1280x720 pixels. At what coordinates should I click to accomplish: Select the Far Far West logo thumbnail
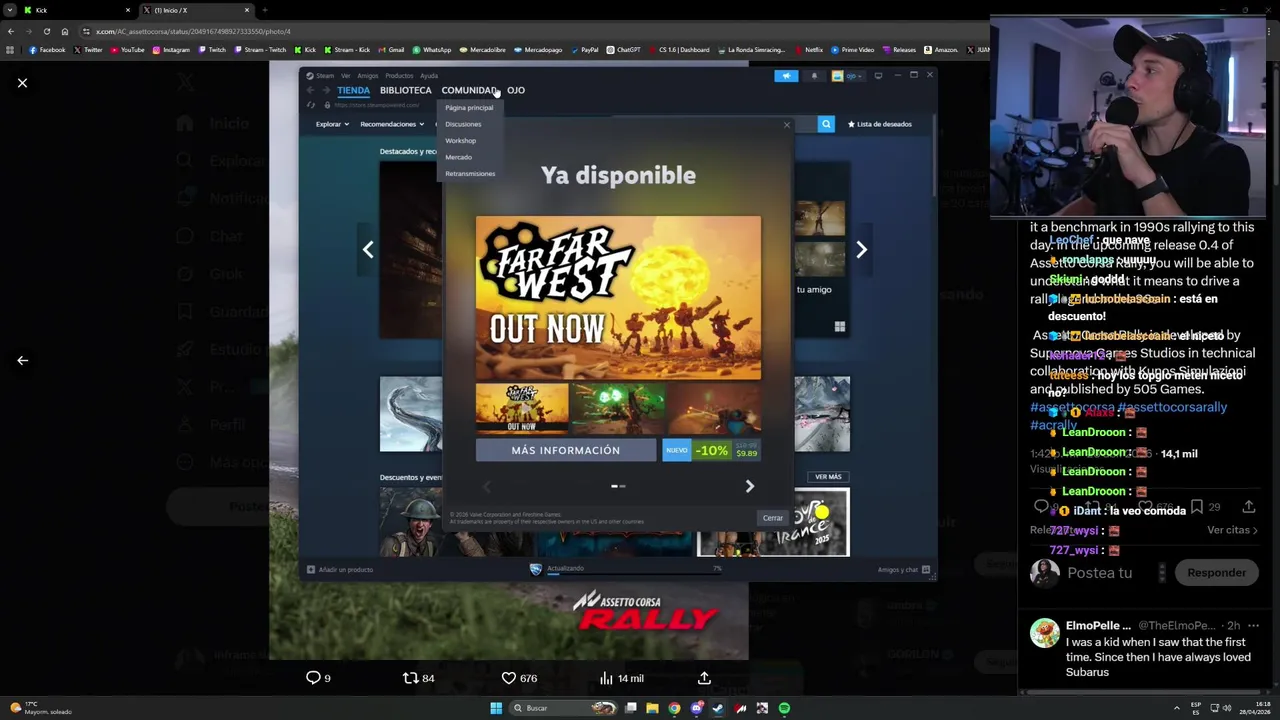[522, 408]
